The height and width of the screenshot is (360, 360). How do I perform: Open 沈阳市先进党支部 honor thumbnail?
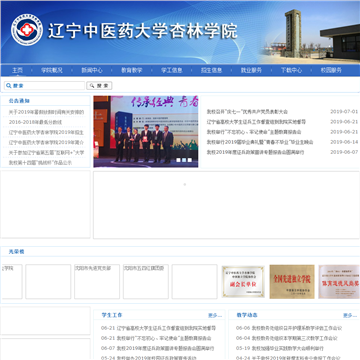tap(97, 282)
